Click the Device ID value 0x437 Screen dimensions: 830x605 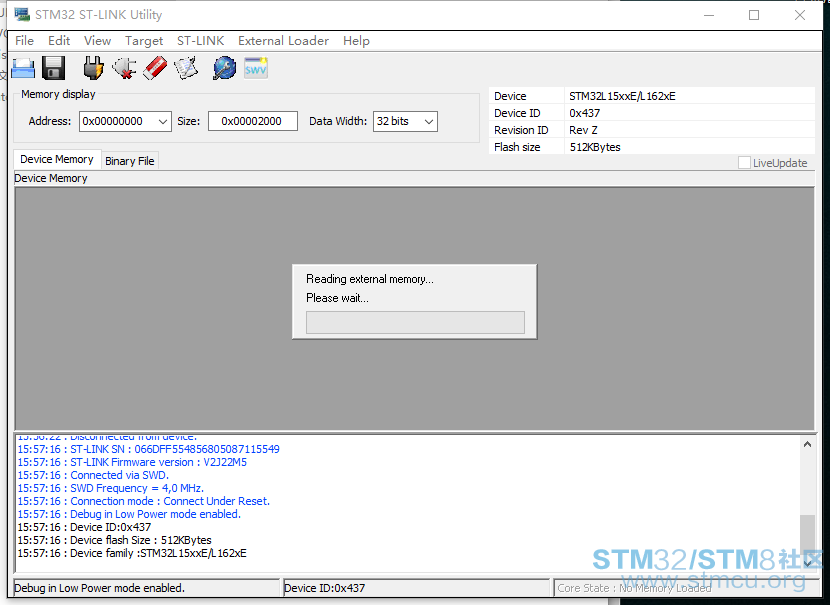tap(584, 113)
